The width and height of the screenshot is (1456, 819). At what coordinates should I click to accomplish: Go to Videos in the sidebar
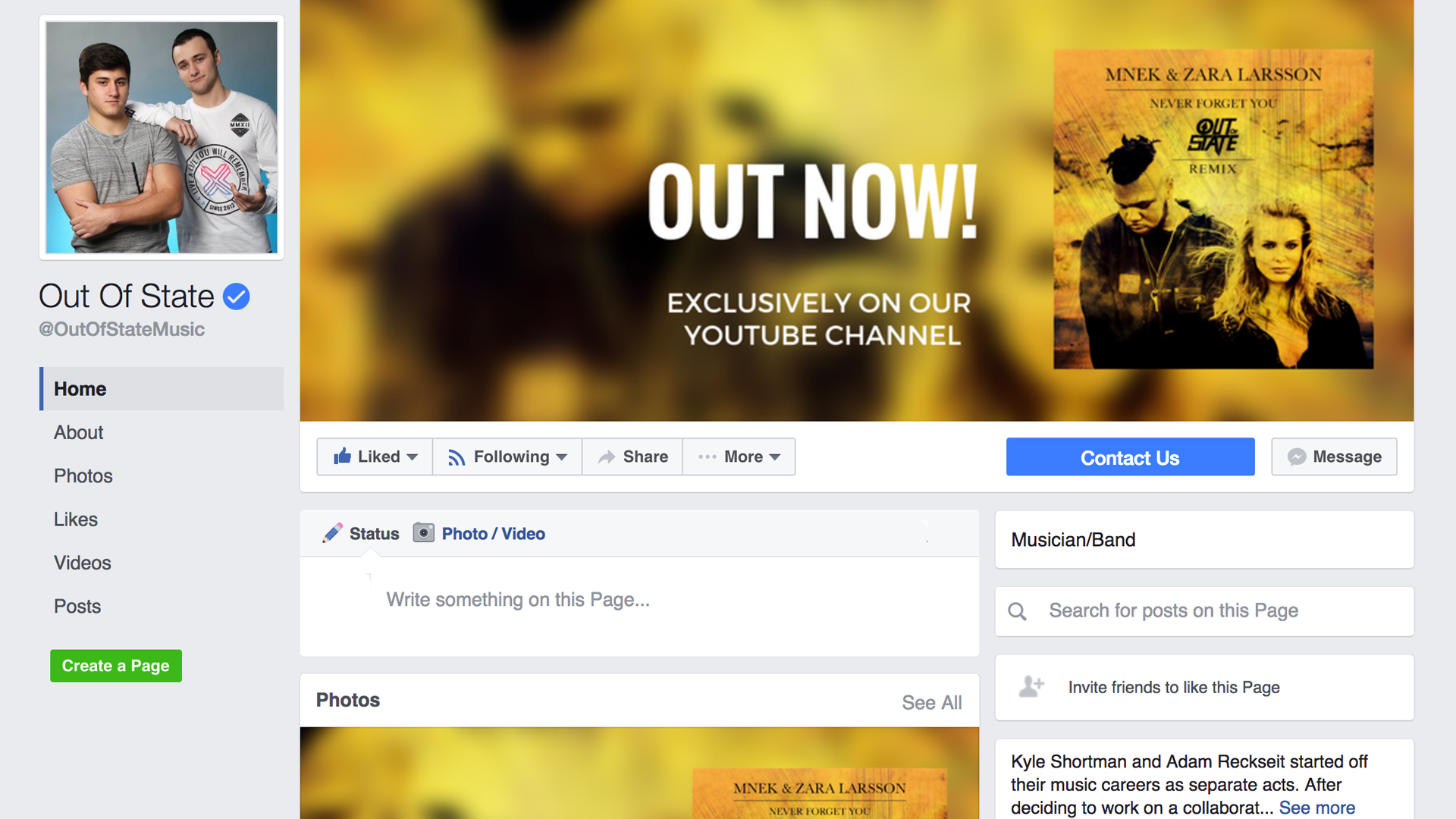82,563
